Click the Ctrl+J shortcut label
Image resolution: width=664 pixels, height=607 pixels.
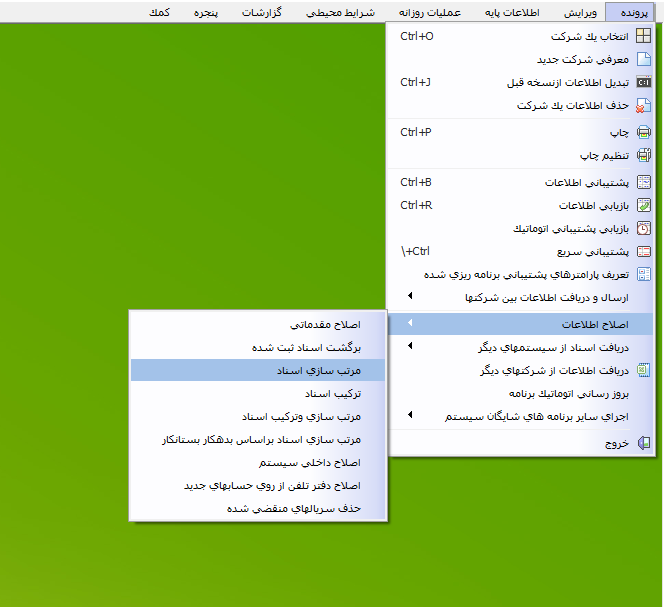(x=415, y=82)
